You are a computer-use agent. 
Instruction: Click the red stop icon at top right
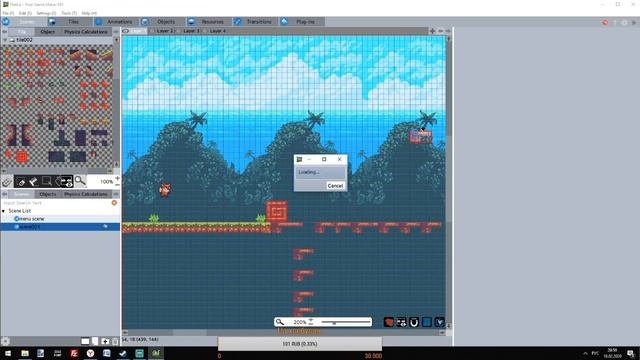pyautogui.click(x=605, y=23)
